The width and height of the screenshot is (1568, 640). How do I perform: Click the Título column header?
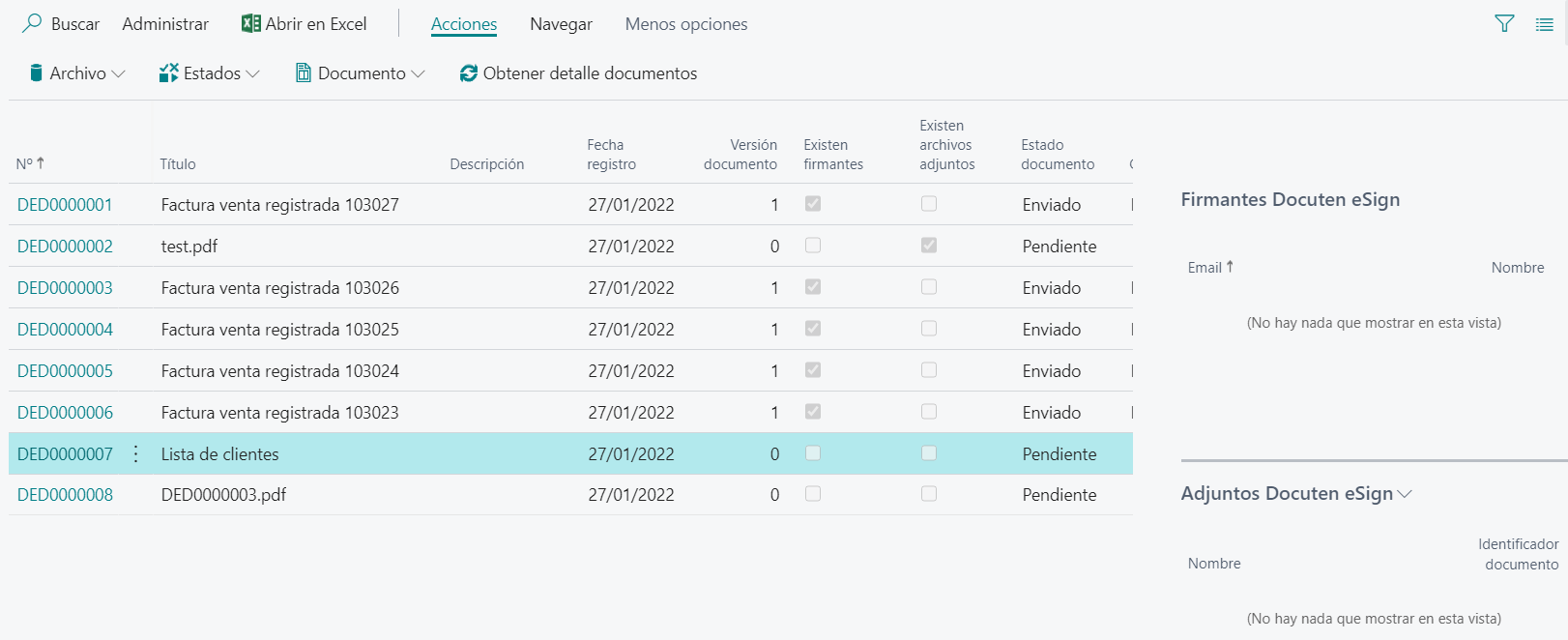pyautogui.click(x=178, y=164)
